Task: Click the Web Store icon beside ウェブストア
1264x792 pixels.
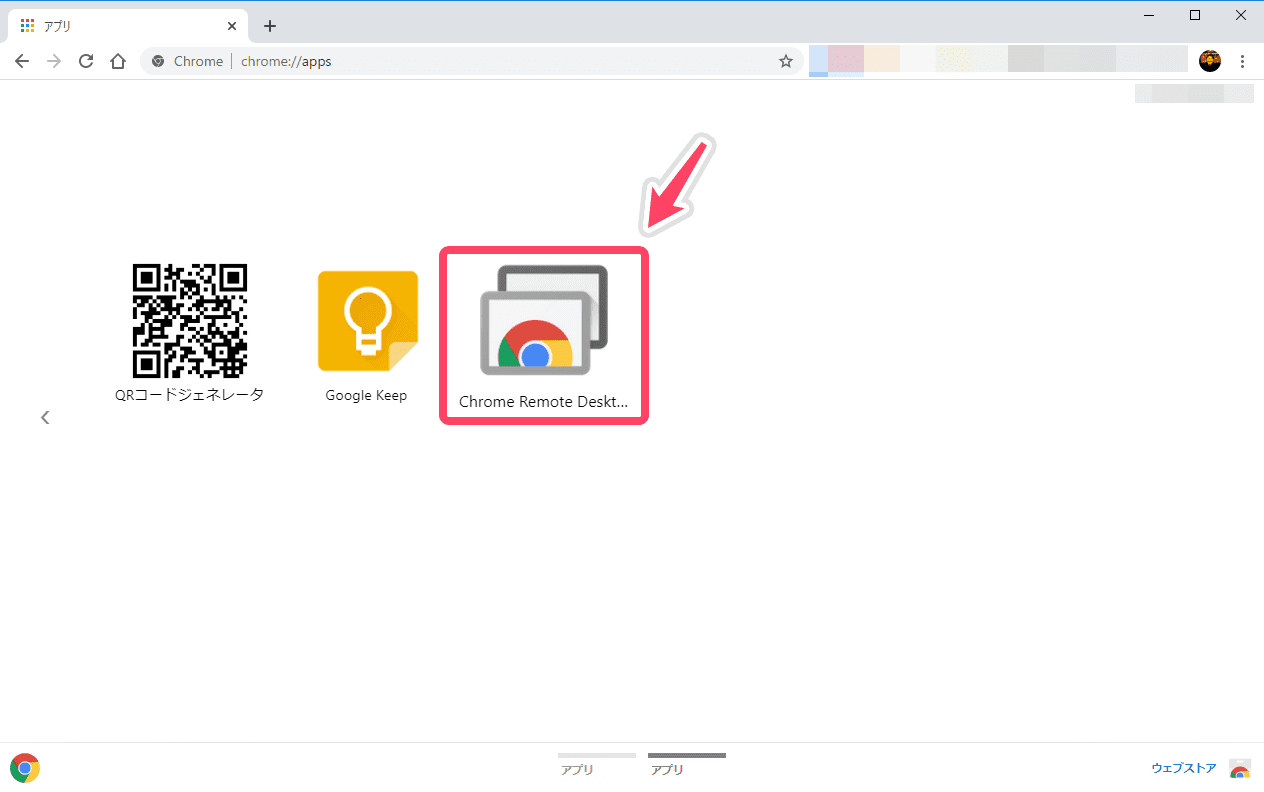Action: coord(1240,768)
